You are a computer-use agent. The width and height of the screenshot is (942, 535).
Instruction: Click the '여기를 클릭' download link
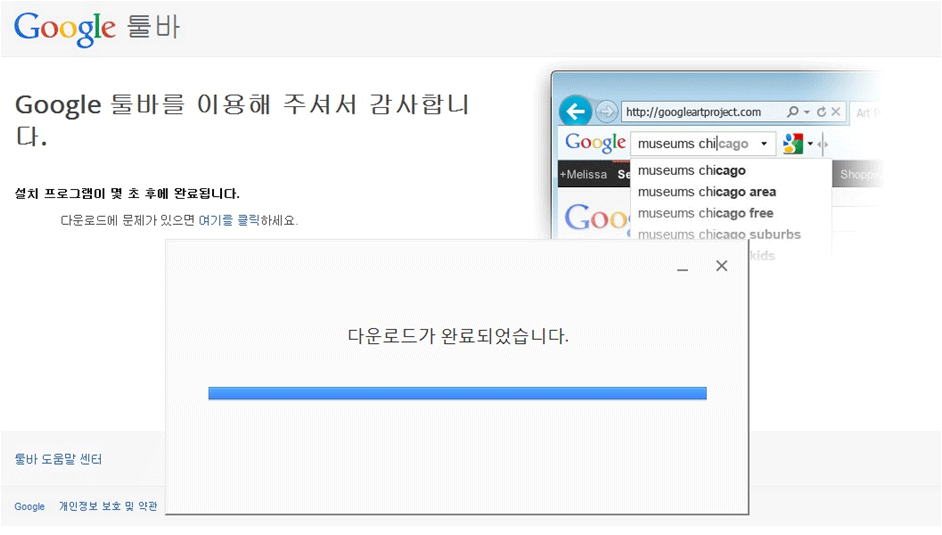(229, 220)
